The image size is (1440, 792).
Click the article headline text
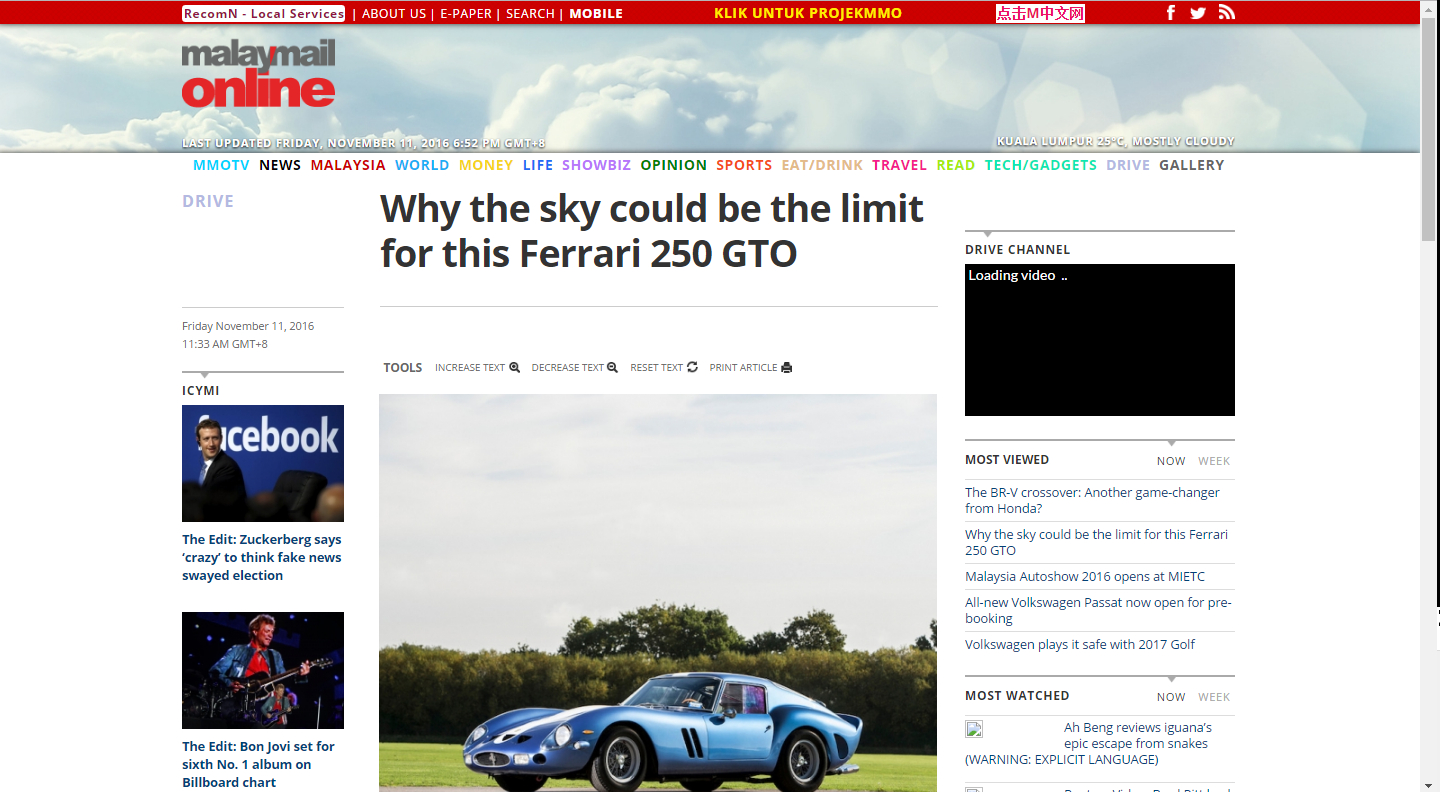pos(652,231)
